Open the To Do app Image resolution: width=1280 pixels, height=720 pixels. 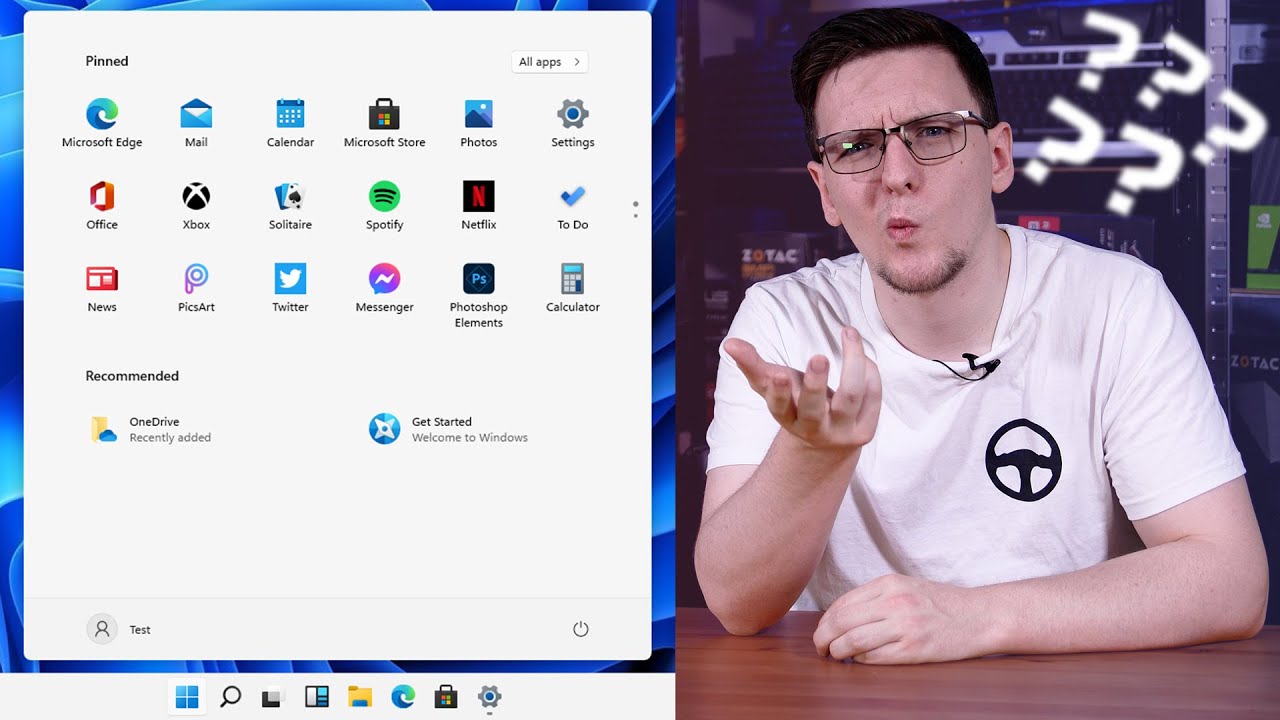[x=573, y=205]
